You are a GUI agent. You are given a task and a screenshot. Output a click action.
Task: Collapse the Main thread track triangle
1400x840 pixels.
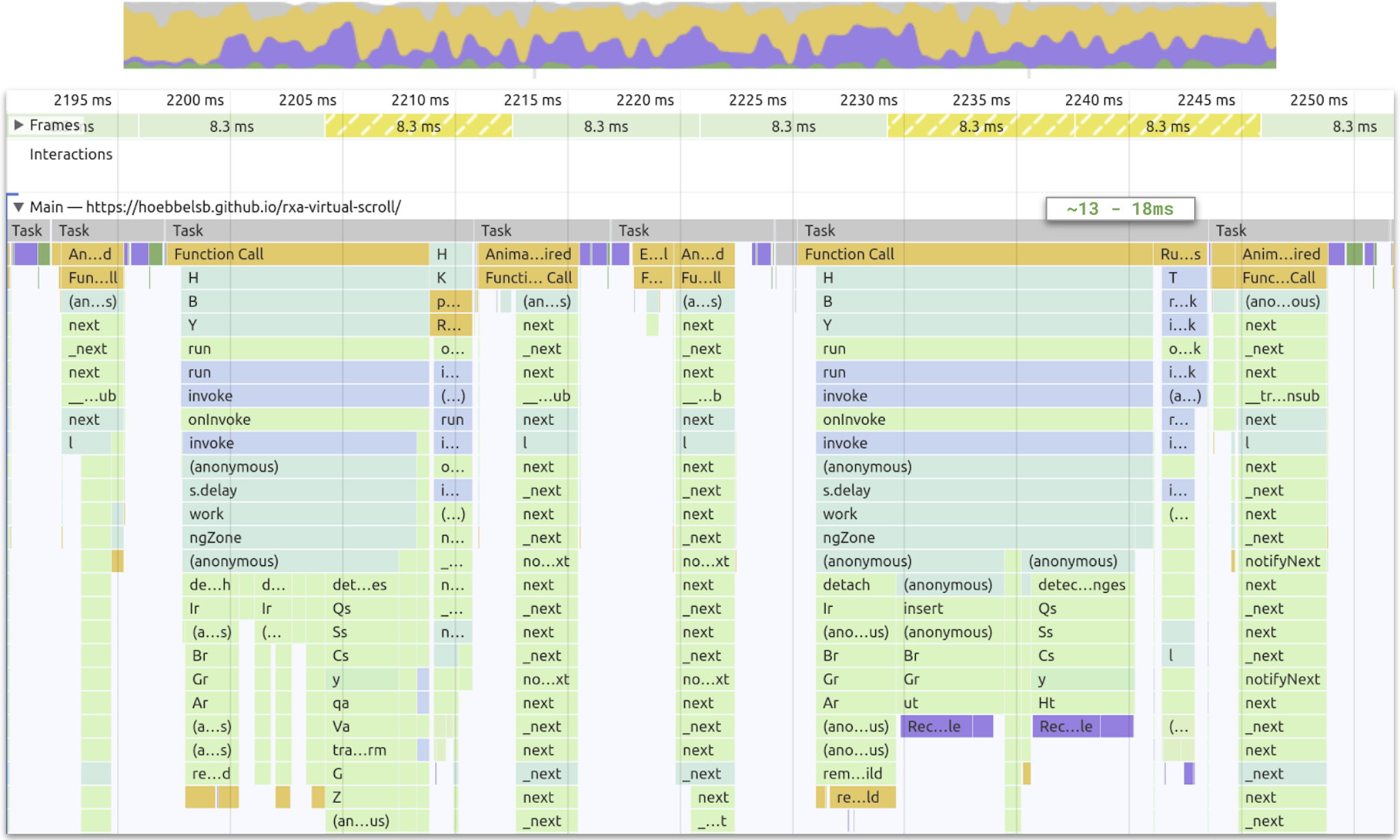[x=19, y=207]
